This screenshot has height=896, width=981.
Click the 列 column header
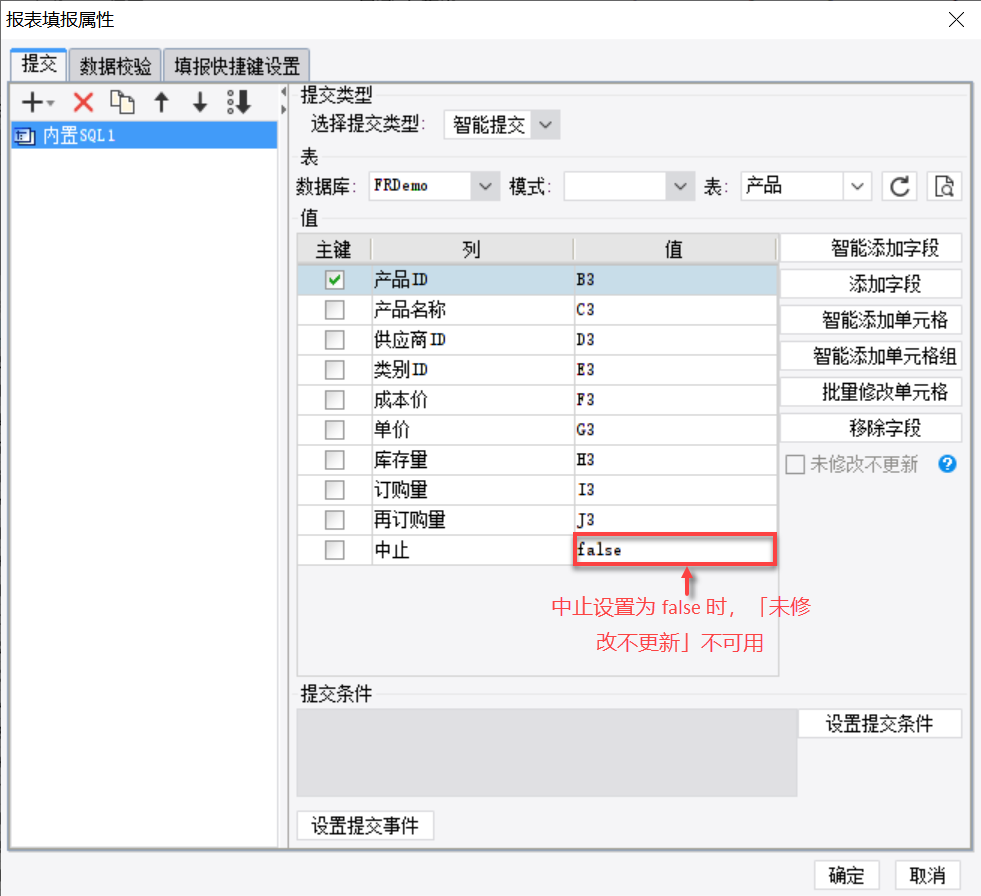[472, 249]
